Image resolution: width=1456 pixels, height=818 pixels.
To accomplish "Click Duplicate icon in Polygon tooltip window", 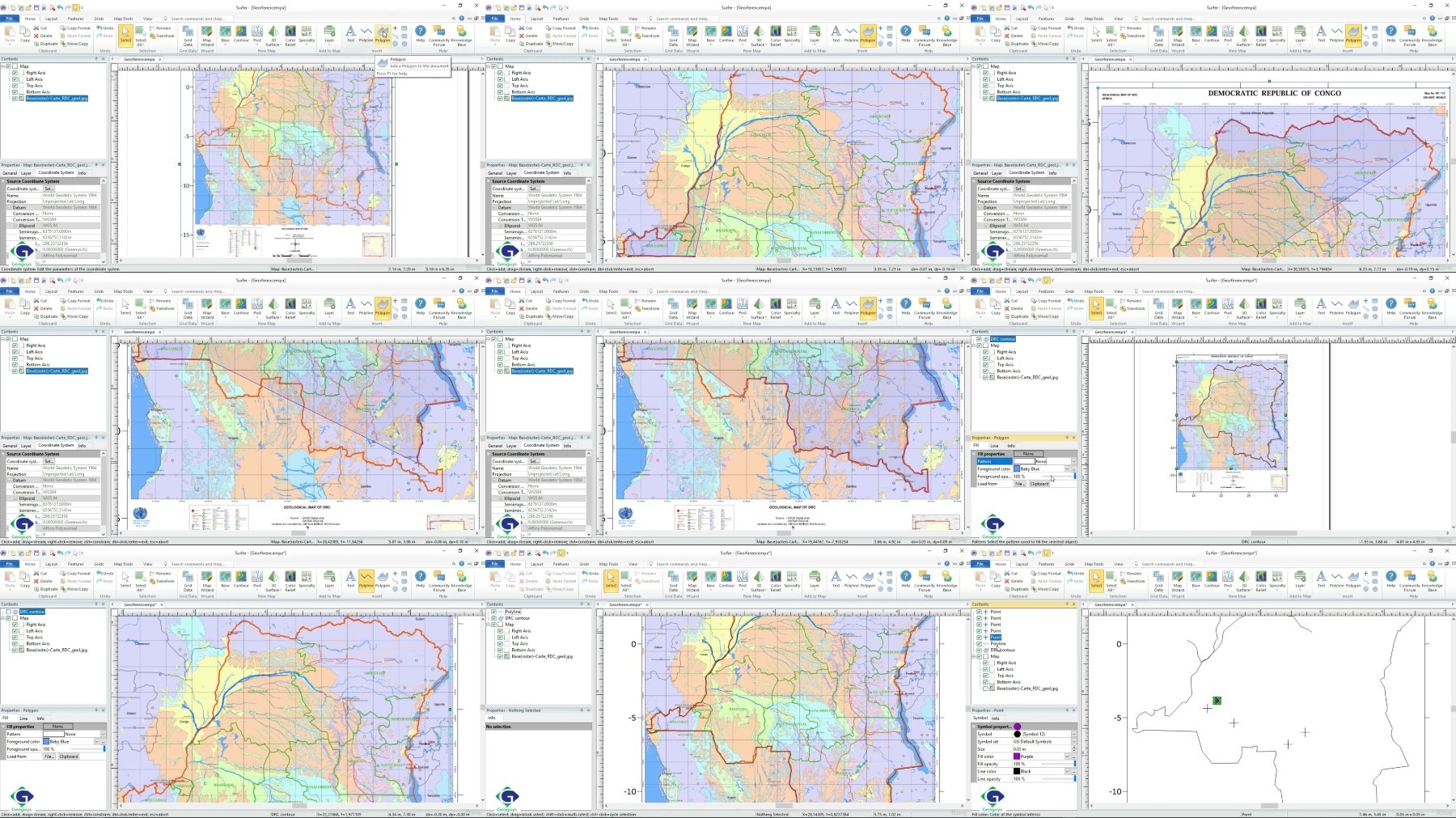I will (x=46, y=44).
